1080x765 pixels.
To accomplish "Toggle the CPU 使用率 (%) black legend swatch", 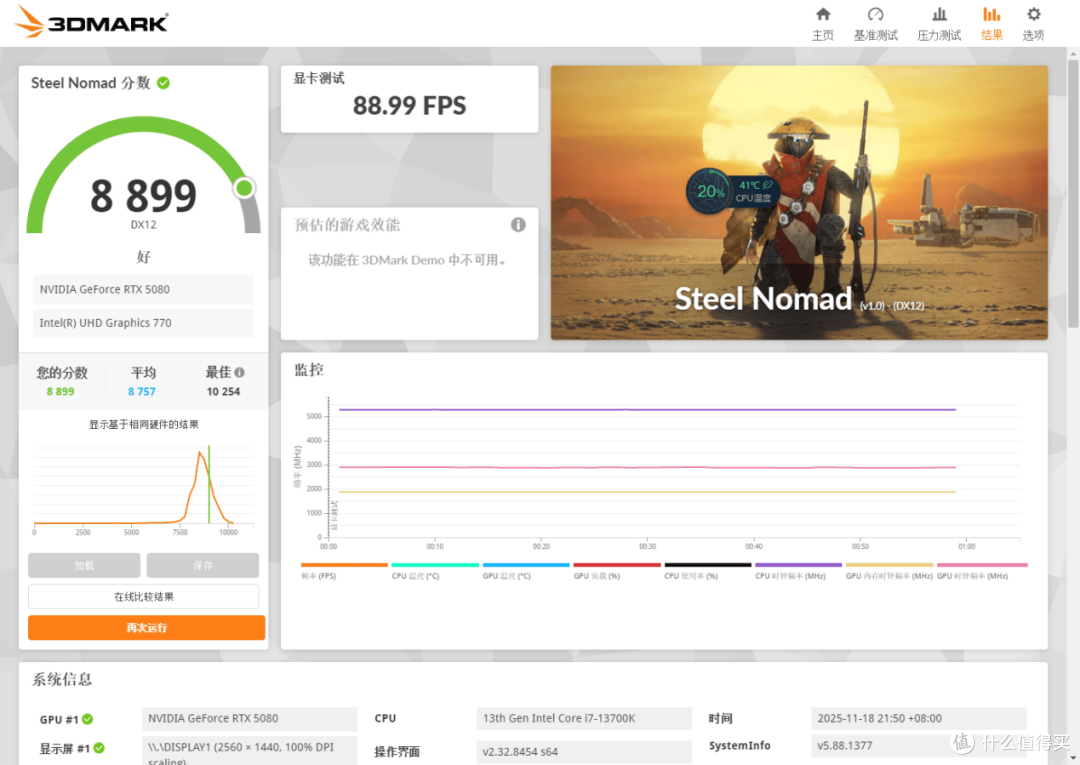I will pos(708,565).
